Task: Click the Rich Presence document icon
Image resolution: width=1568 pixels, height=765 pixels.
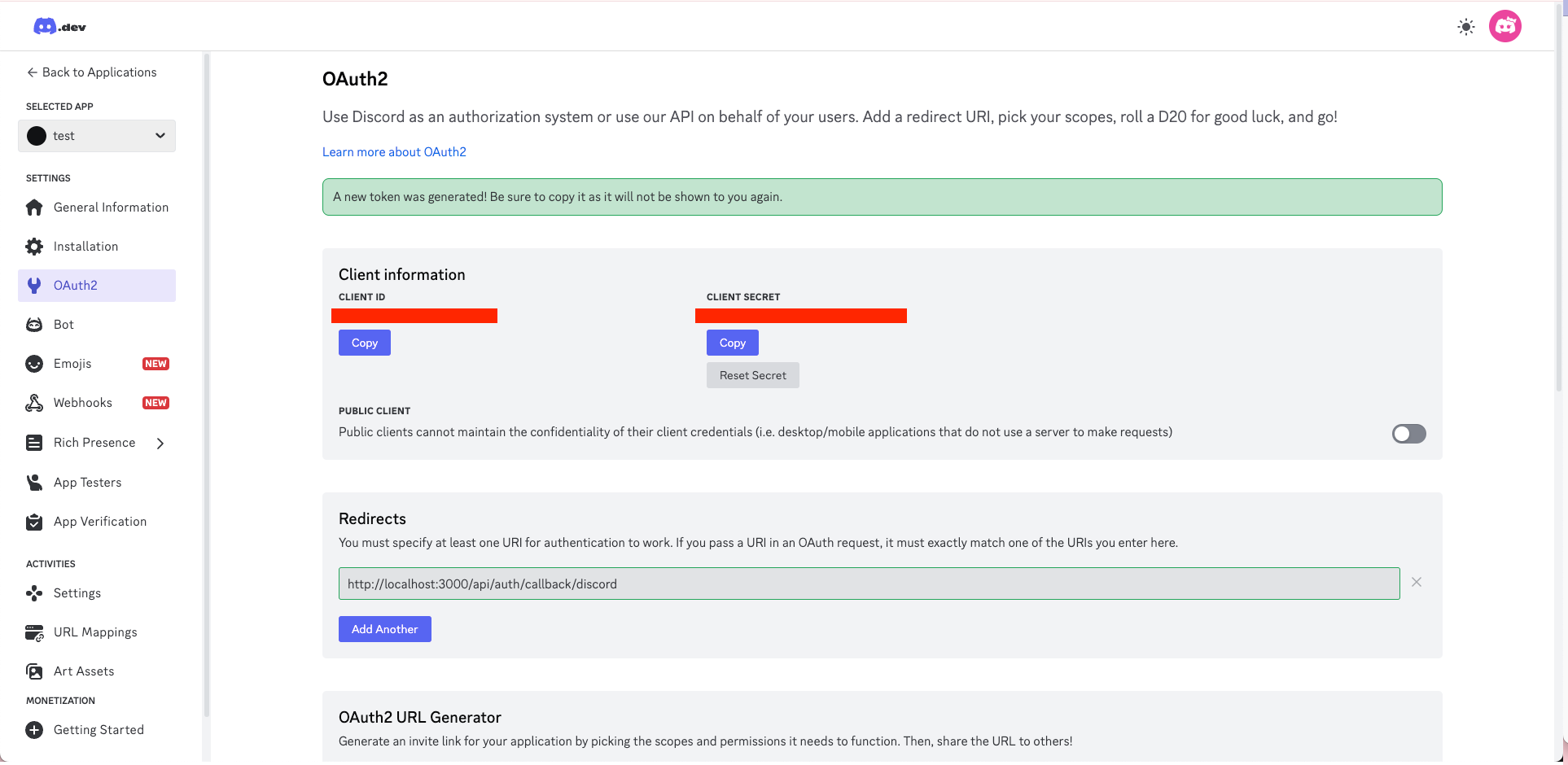Action: 34,443
